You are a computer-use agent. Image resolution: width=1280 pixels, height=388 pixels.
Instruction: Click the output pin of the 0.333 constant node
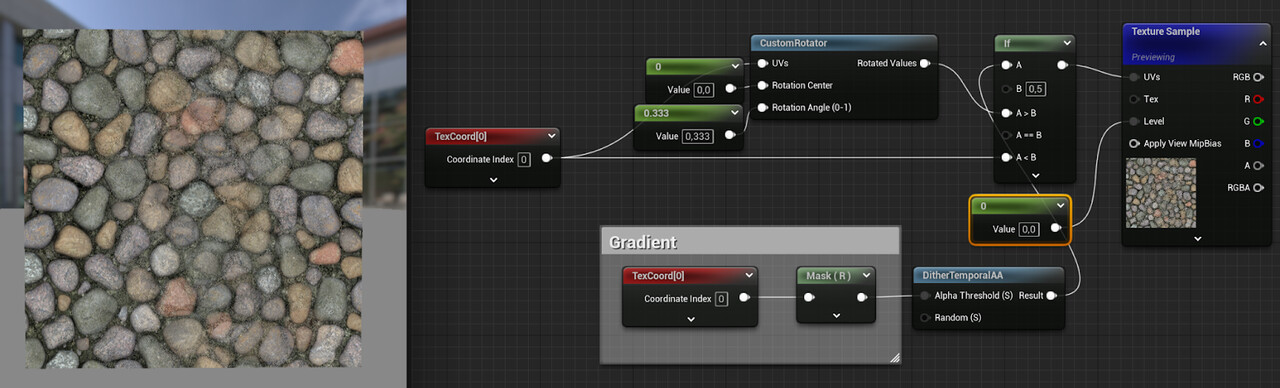(731, 135)
